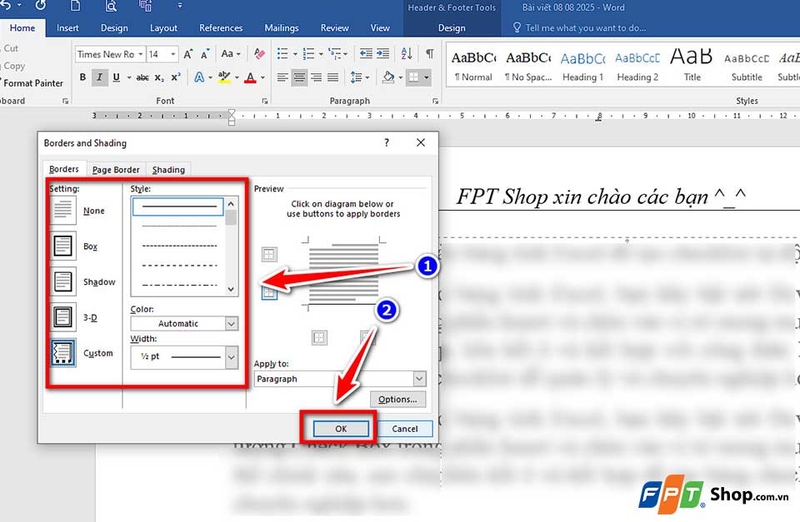The height and width of the screenshot is (522, 800).
Task: Toggle Subscript formatting
Action: 159,78
